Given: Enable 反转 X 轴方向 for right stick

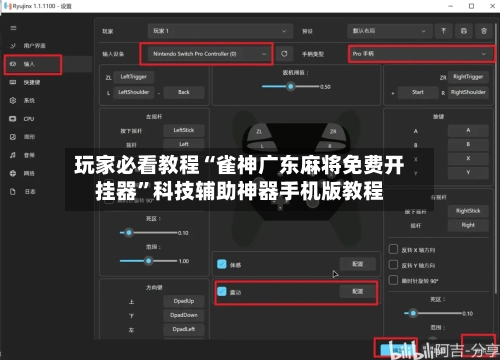Looking at the screenshot, I should point(393,249).
